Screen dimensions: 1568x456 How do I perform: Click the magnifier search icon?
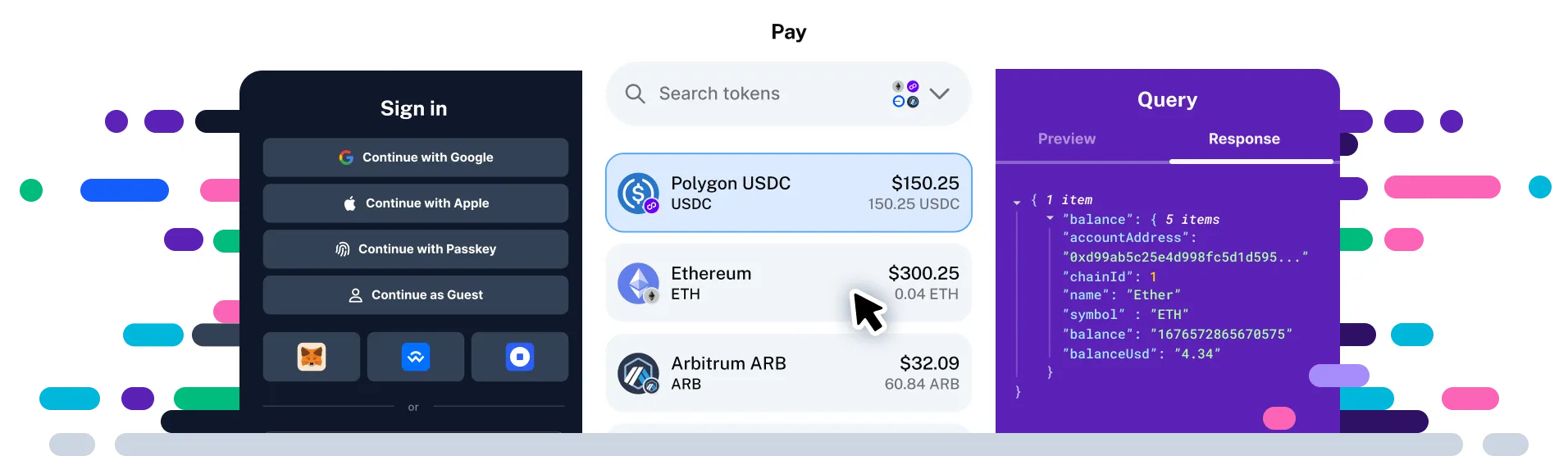(635, 93)
